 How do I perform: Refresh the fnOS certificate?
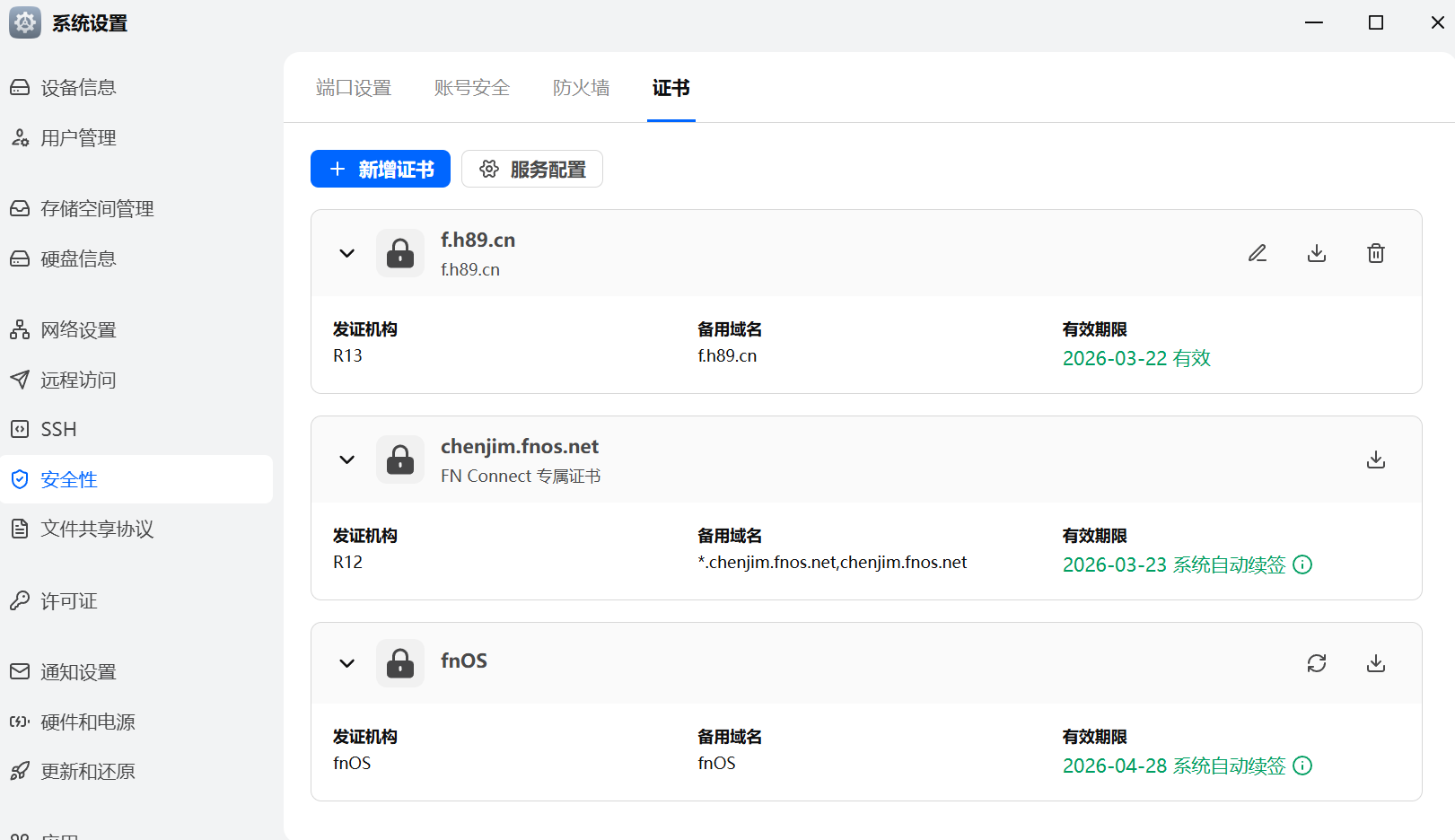[1316, 663]
